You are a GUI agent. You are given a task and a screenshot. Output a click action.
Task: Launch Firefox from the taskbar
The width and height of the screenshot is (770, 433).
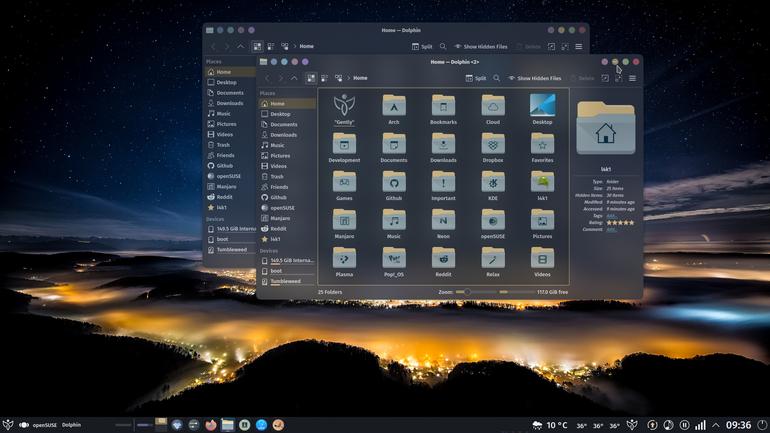pyautogui.click(x=211, y=425)
